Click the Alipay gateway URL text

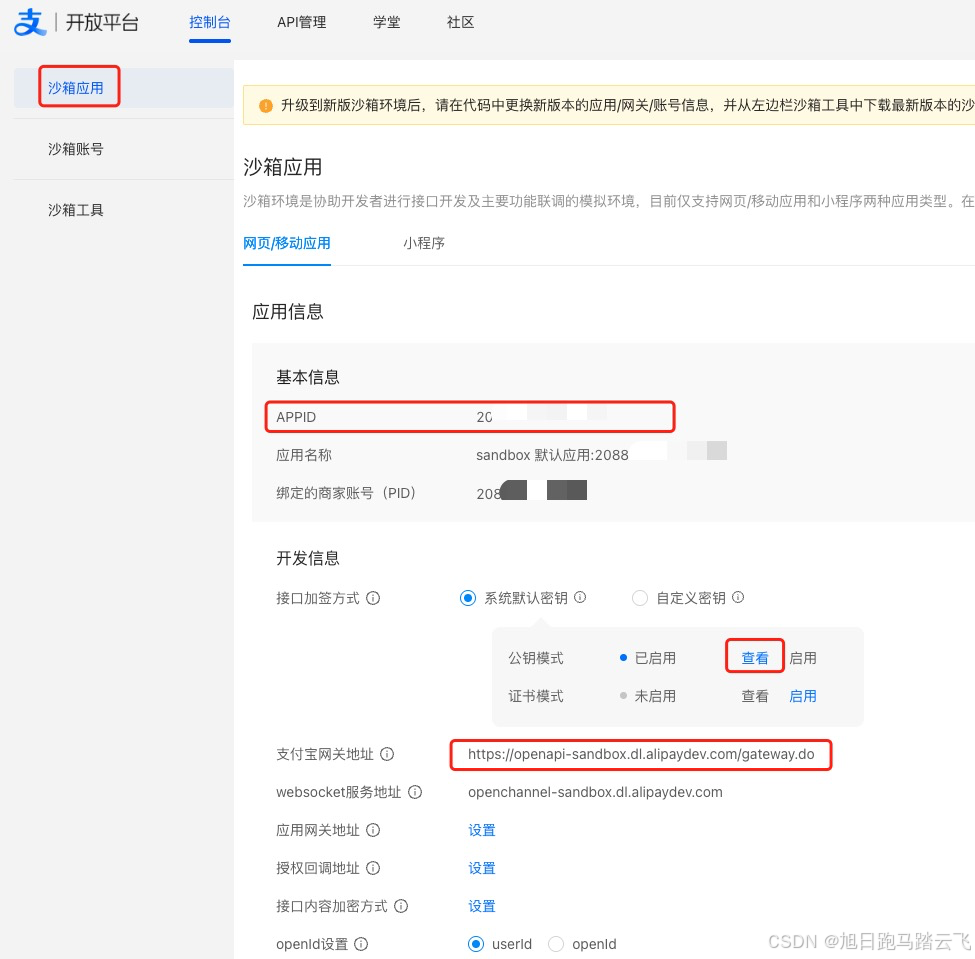coord(641,754)
